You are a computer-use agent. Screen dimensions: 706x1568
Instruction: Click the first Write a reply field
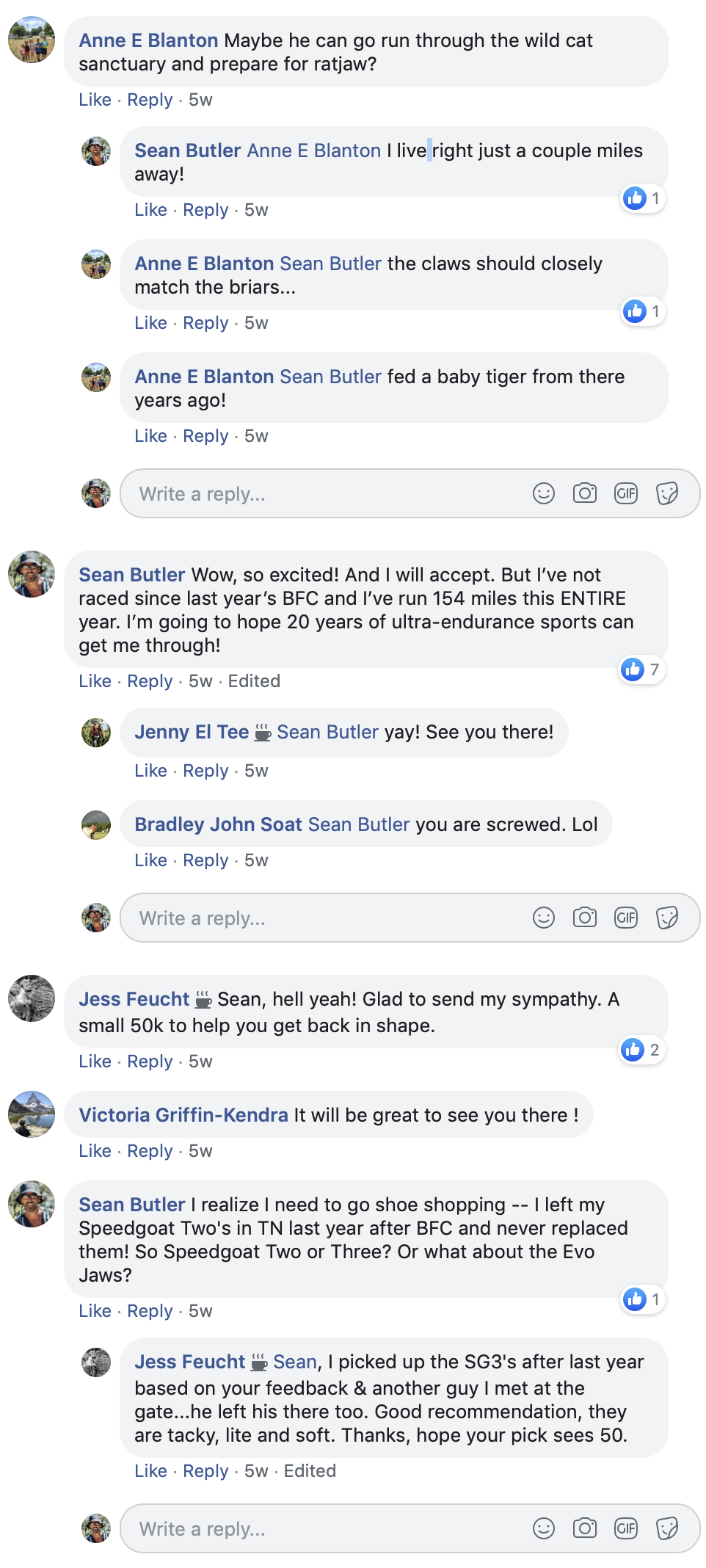(x=323, y=494)
